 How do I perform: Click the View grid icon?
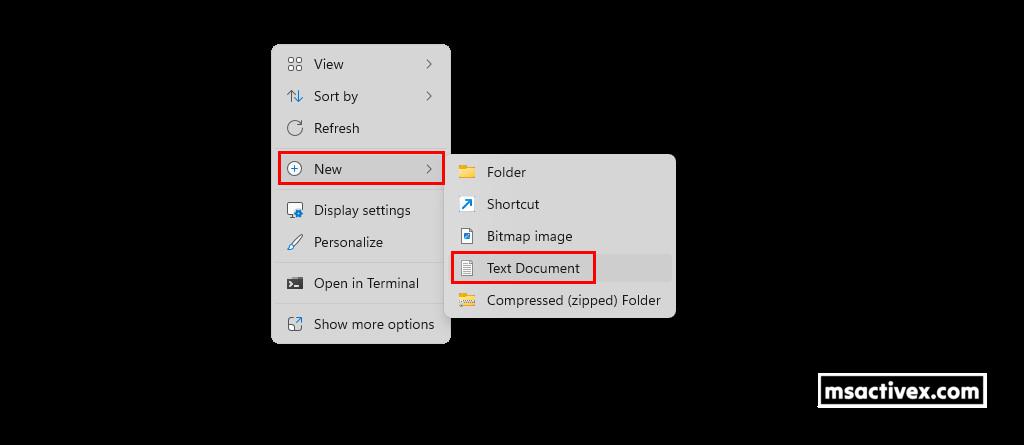pyautogui.click(x=295, y=64)
